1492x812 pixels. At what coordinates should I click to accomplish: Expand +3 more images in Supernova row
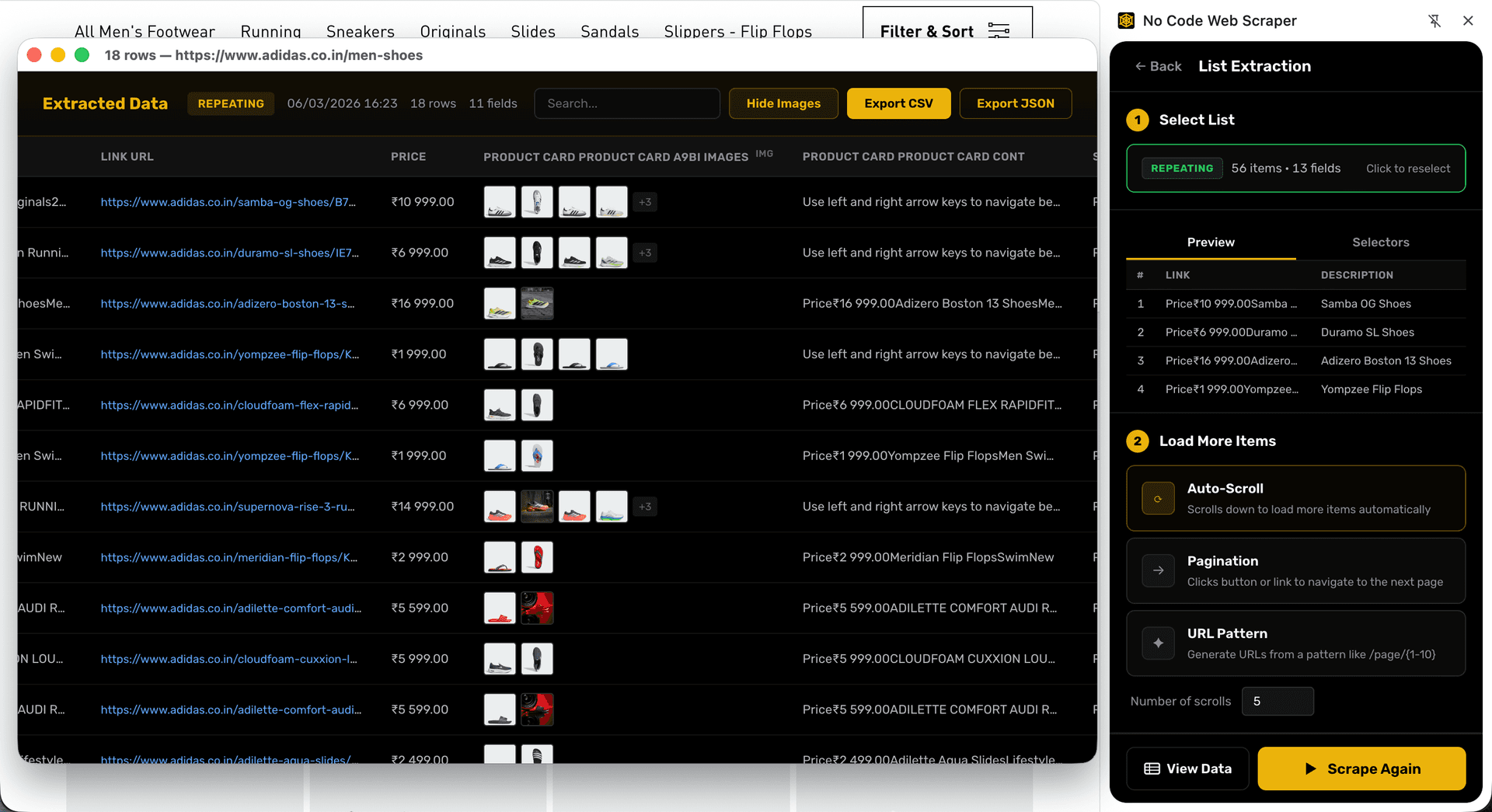click(645, 507)
